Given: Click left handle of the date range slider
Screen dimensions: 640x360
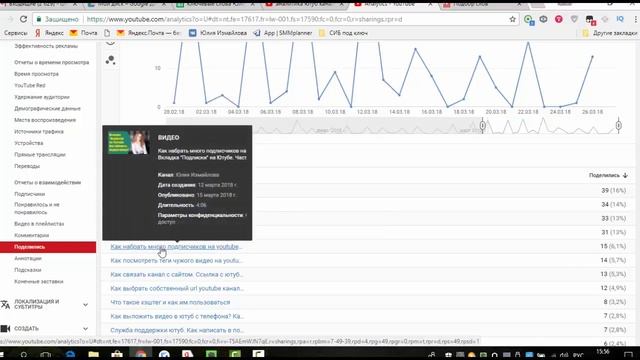Looking at the screenshot, I should [x=482, y=125].
